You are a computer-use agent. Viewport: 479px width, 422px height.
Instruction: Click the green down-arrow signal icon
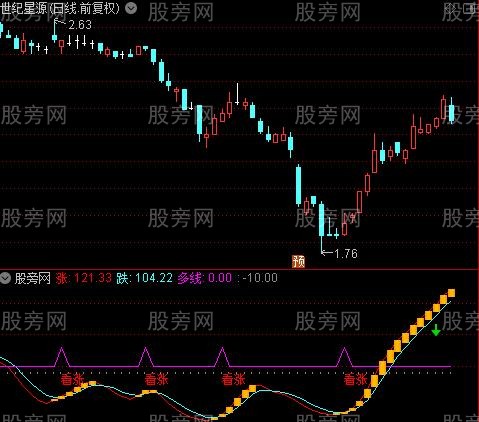[x=436, y=330]
